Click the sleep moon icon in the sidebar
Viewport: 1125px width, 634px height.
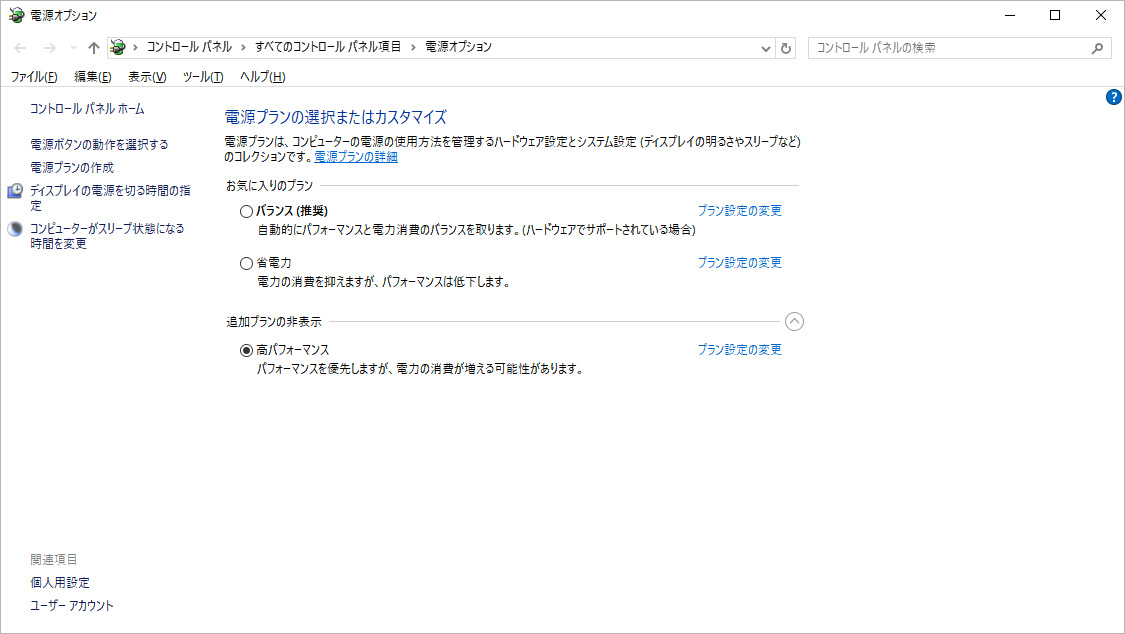[x=15, y=229]
